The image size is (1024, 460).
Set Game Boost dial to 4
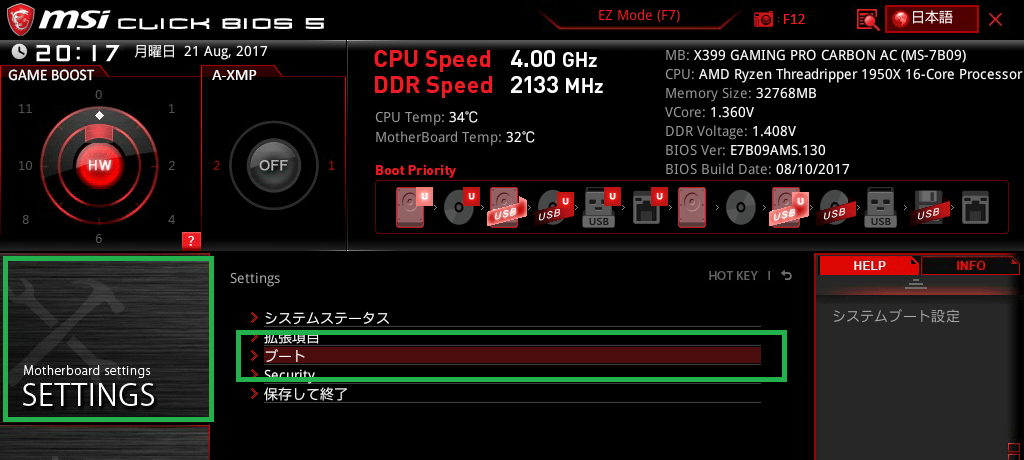[x=172, y=220]
